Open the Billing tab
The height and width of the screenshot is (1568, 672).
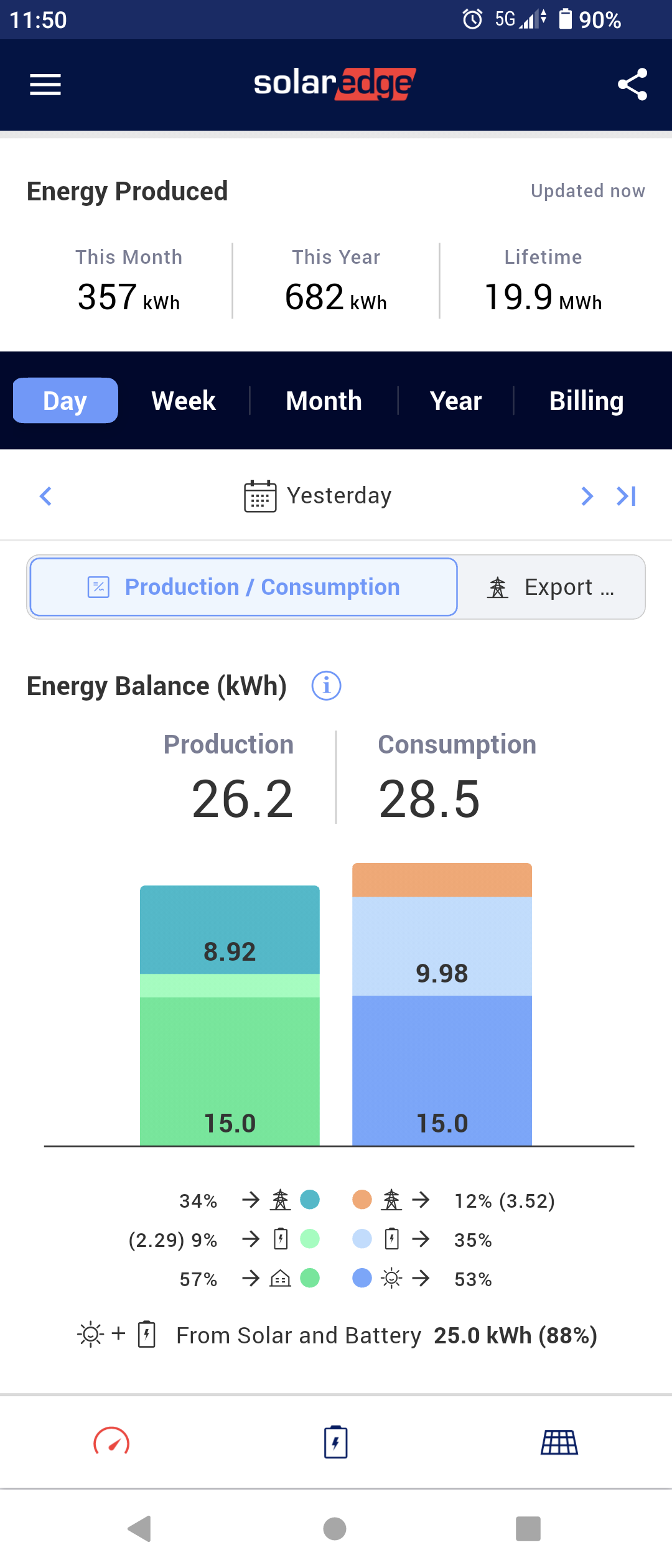pos(586,401)
